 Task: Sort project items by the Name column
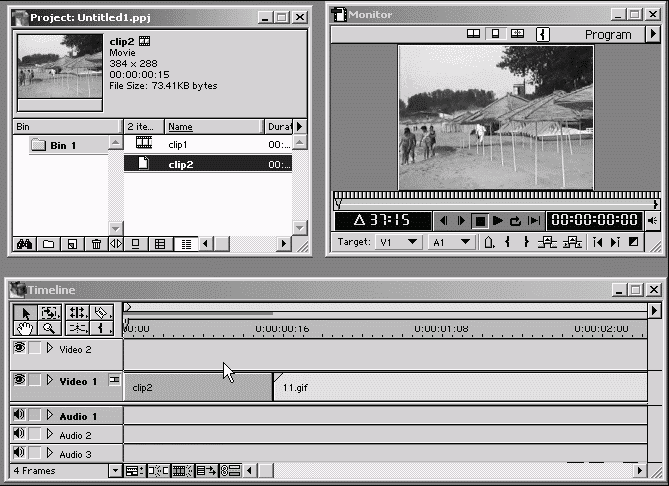212,127
